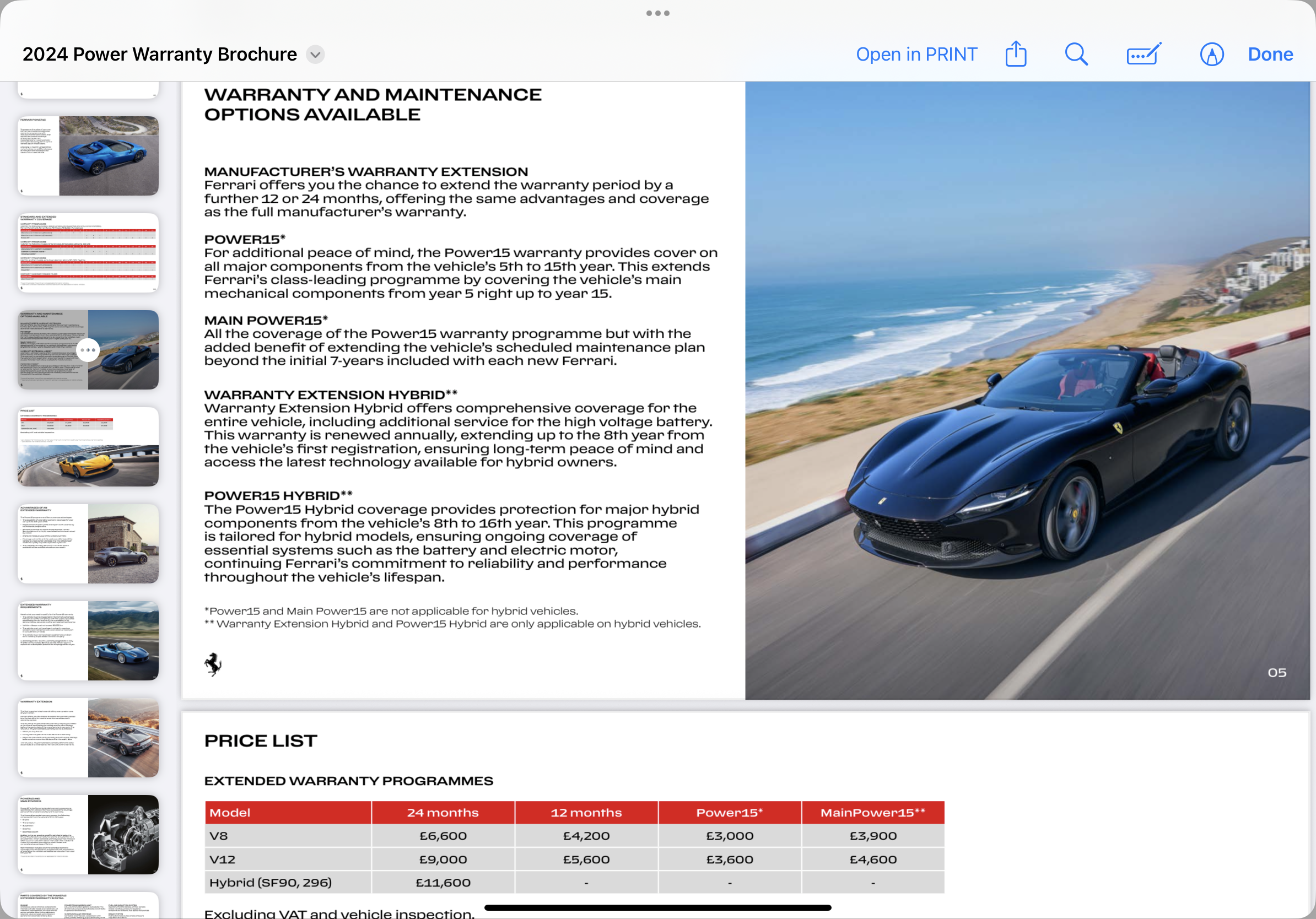
Task: Select the blue convertible mountains thumbnail
Action: click(x=88, y=641)
